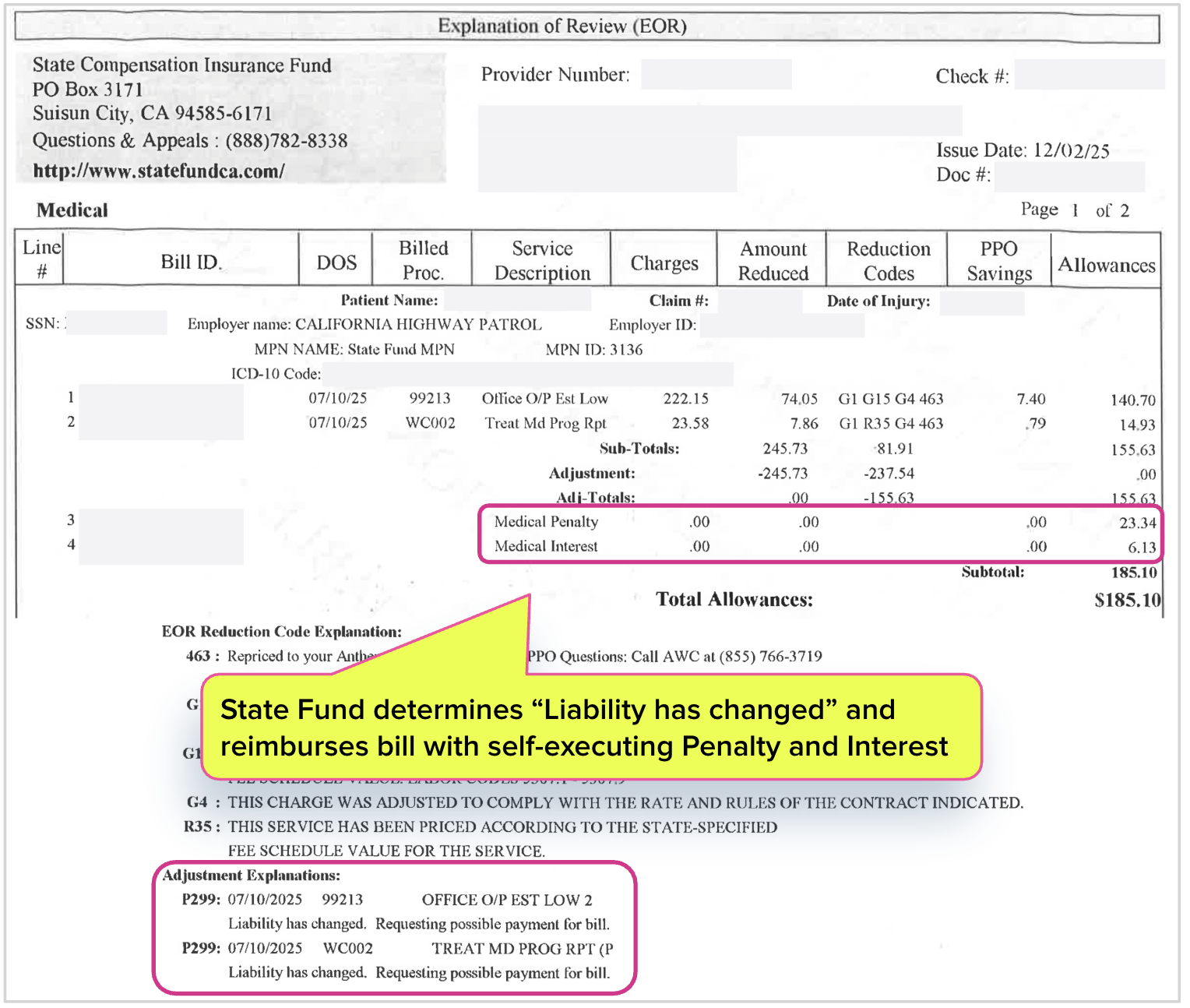Click the Office O/P Est Low service description
The width and height of the screenshot is (1190, 1008).
point(544,399)
